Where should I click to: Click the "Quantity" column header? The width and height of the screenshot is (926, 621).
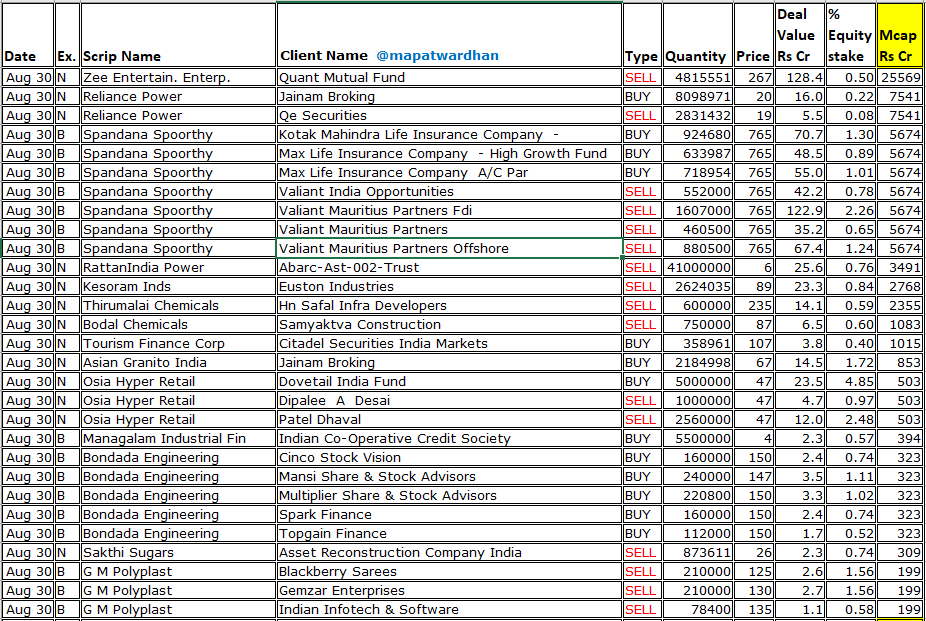click(697, 35)
